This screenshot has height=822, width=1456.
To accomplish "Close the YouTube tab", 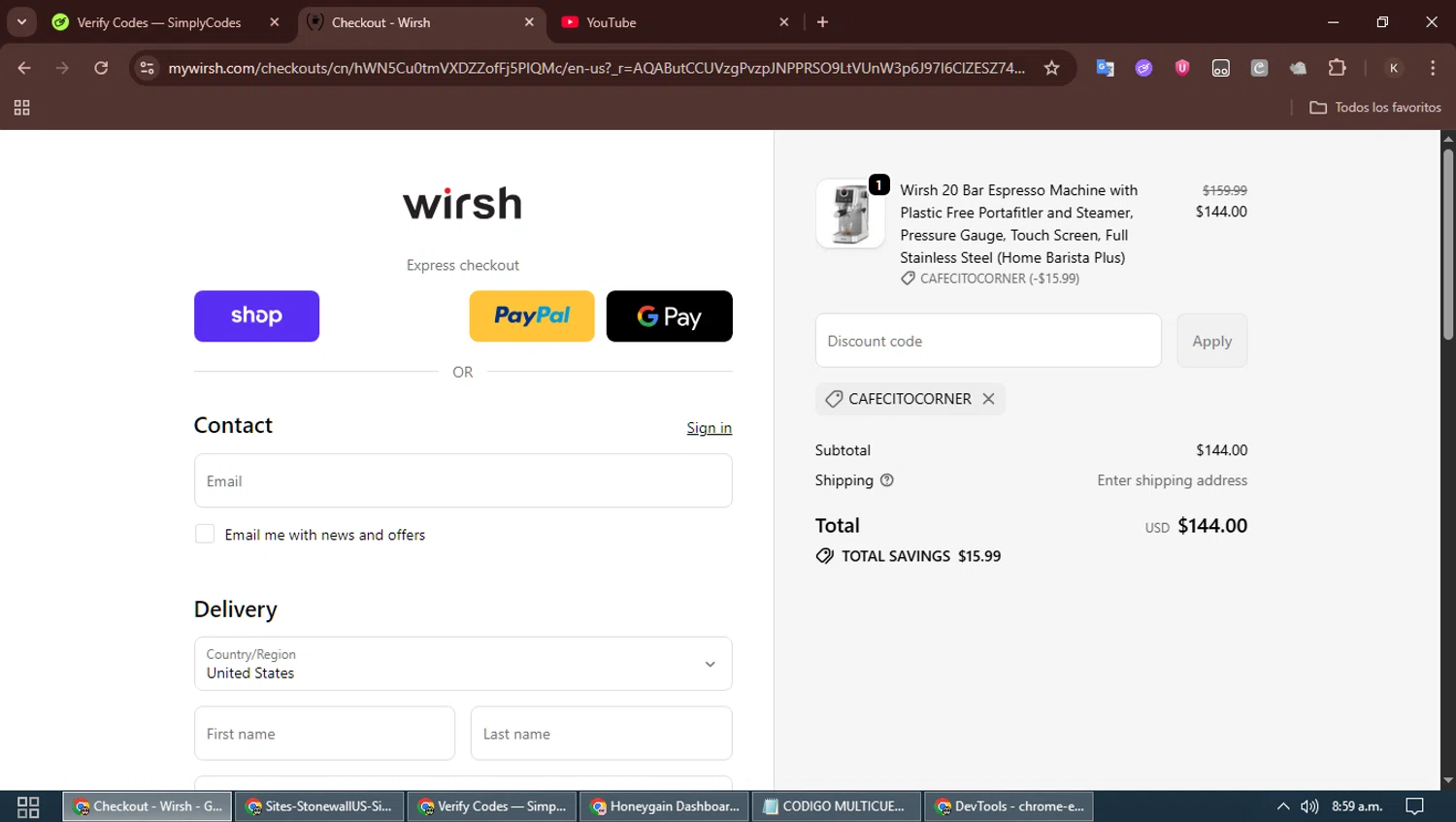I will (x=784, y=22).
